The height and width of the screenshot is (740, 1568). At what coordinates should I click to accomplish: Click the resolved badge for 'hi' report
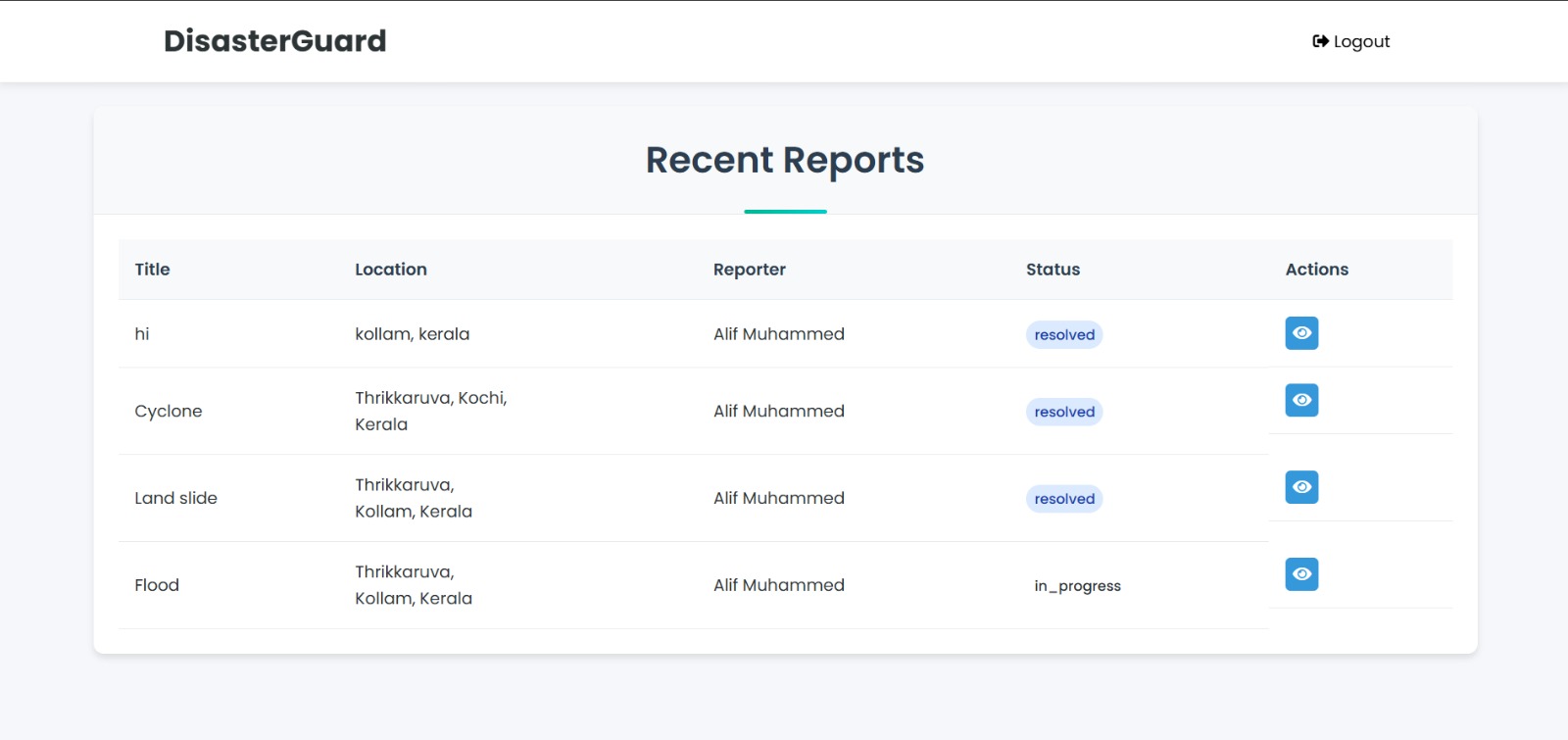point(1064,335)
